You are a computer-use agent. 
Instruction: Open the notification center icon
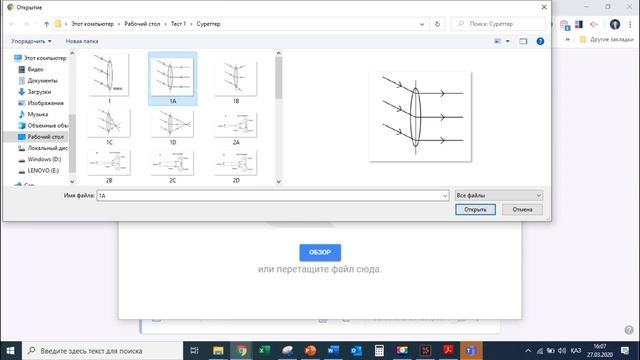pyautogui.click(x=624, y=351)
